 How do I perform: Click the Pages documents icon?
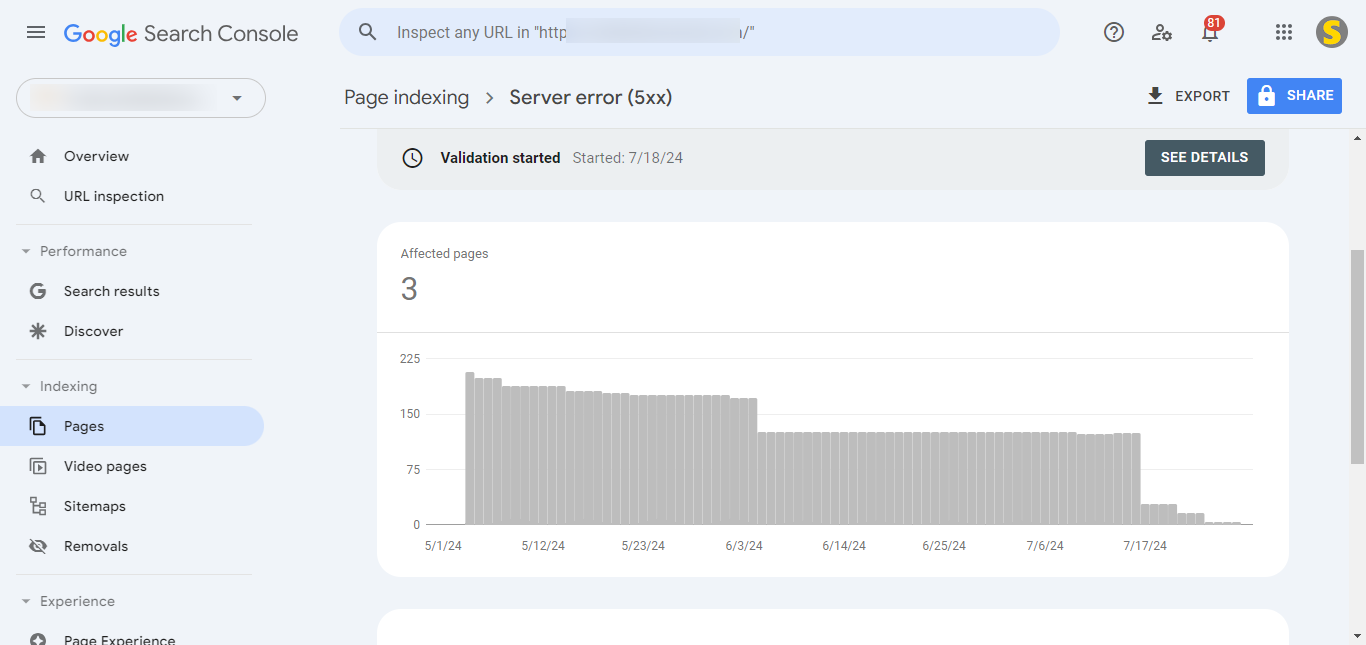(38, 426)
